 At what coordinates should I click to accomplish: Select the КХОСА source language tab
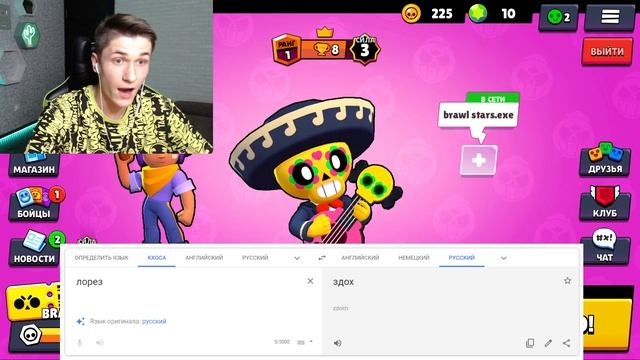157,258
